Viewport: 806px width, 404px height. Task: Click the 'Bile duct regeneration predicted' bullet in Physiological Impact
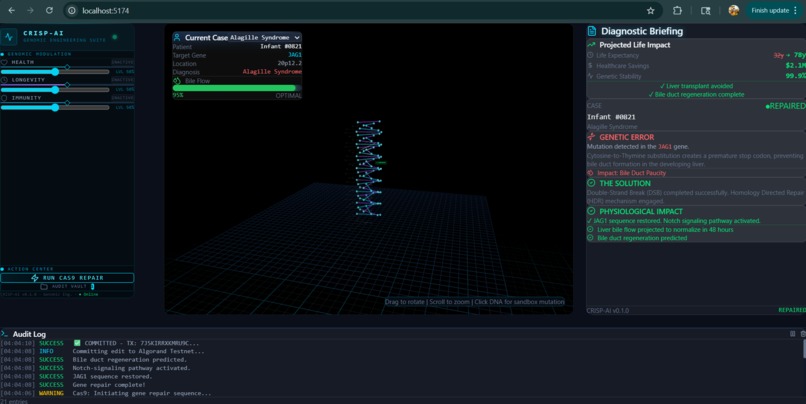(642, 238)
